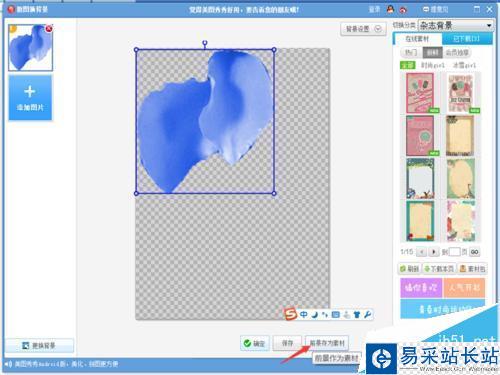Pick the teal-bordered cream background
Screen dimensions: 500x375
click(x=421, y=221)
